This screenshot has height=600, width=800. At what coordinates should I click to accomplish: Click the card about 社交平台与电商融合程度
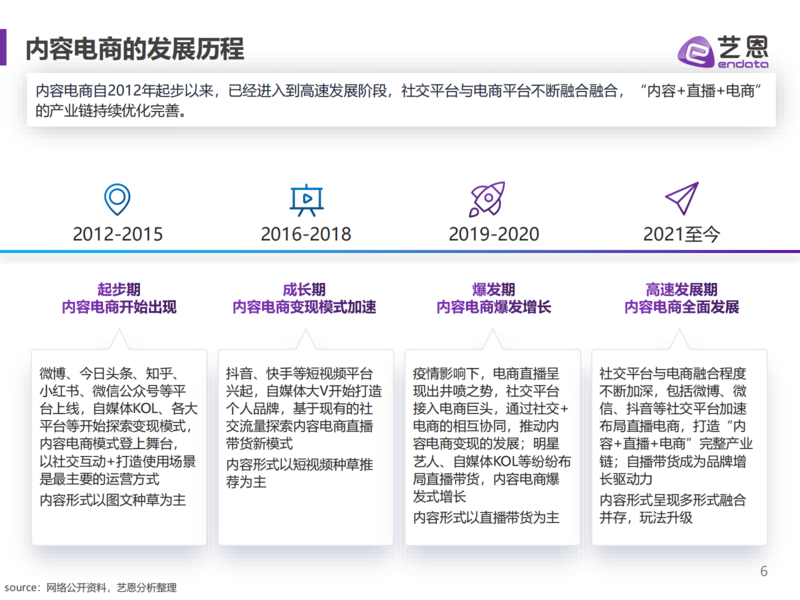680,445
